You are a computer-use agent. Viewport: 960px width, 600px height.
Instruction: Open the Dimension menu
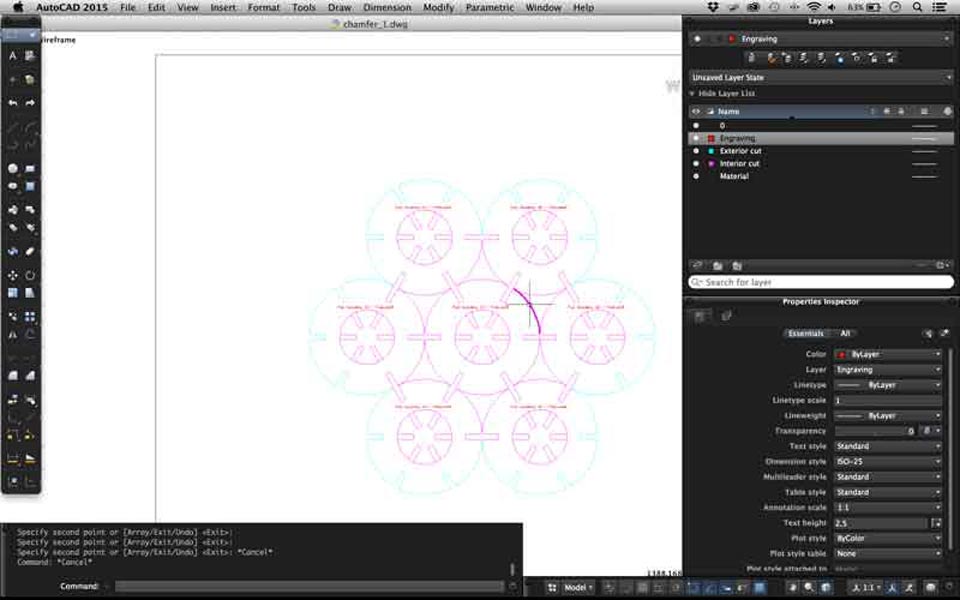click(387, 7)
